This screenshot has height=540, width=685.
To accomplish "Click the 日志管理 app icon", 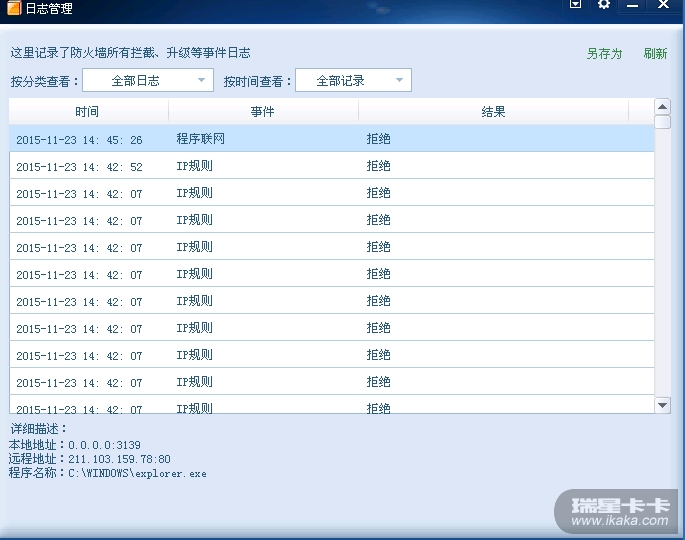I will point(14,8).
